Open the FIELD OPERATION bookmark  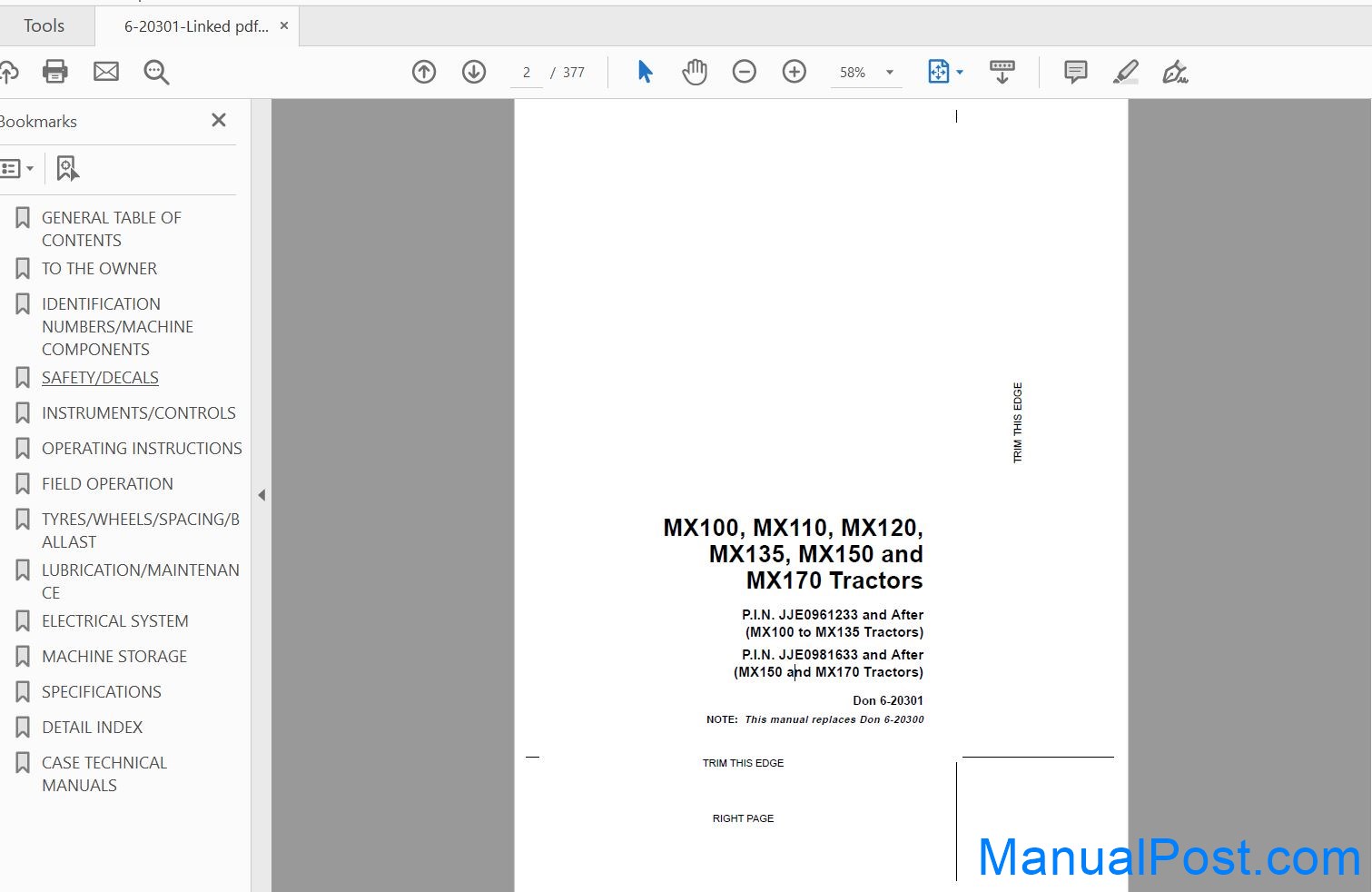click(x=107, y=484)
